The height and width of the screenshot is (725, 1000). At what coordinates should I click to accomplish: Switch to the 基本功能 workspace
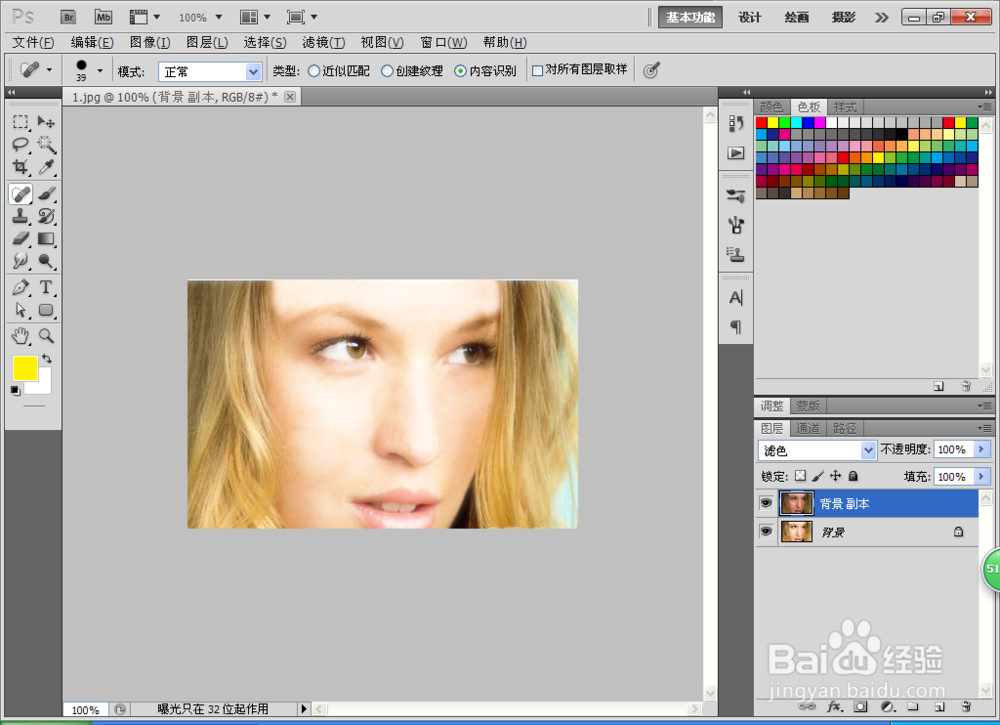(690, 17)
